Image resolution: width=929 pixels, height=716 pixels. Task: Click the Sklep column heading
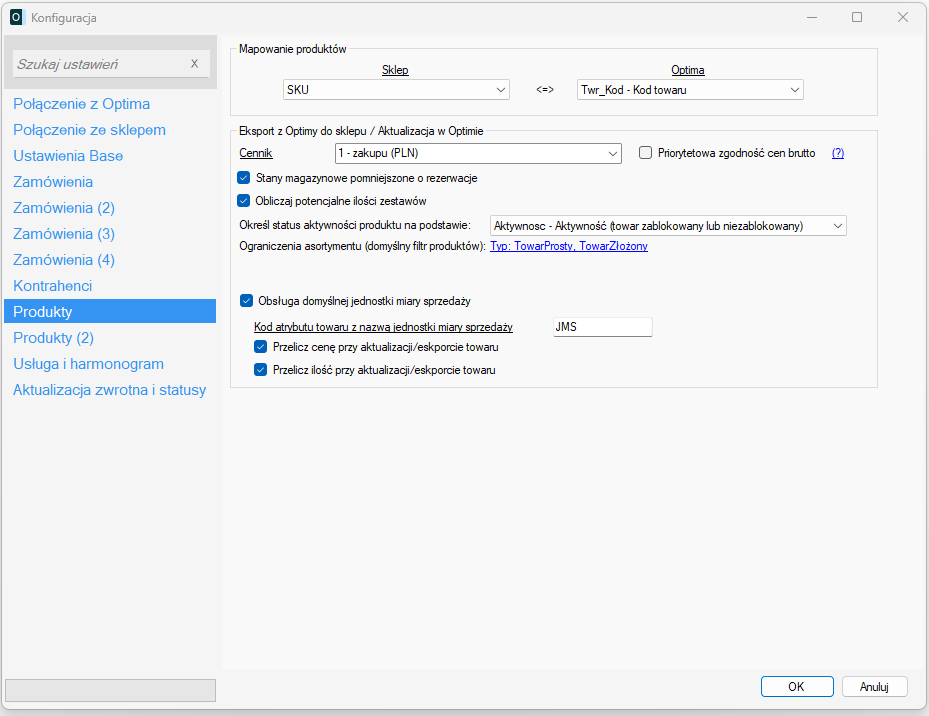click(x=395, y=70)
